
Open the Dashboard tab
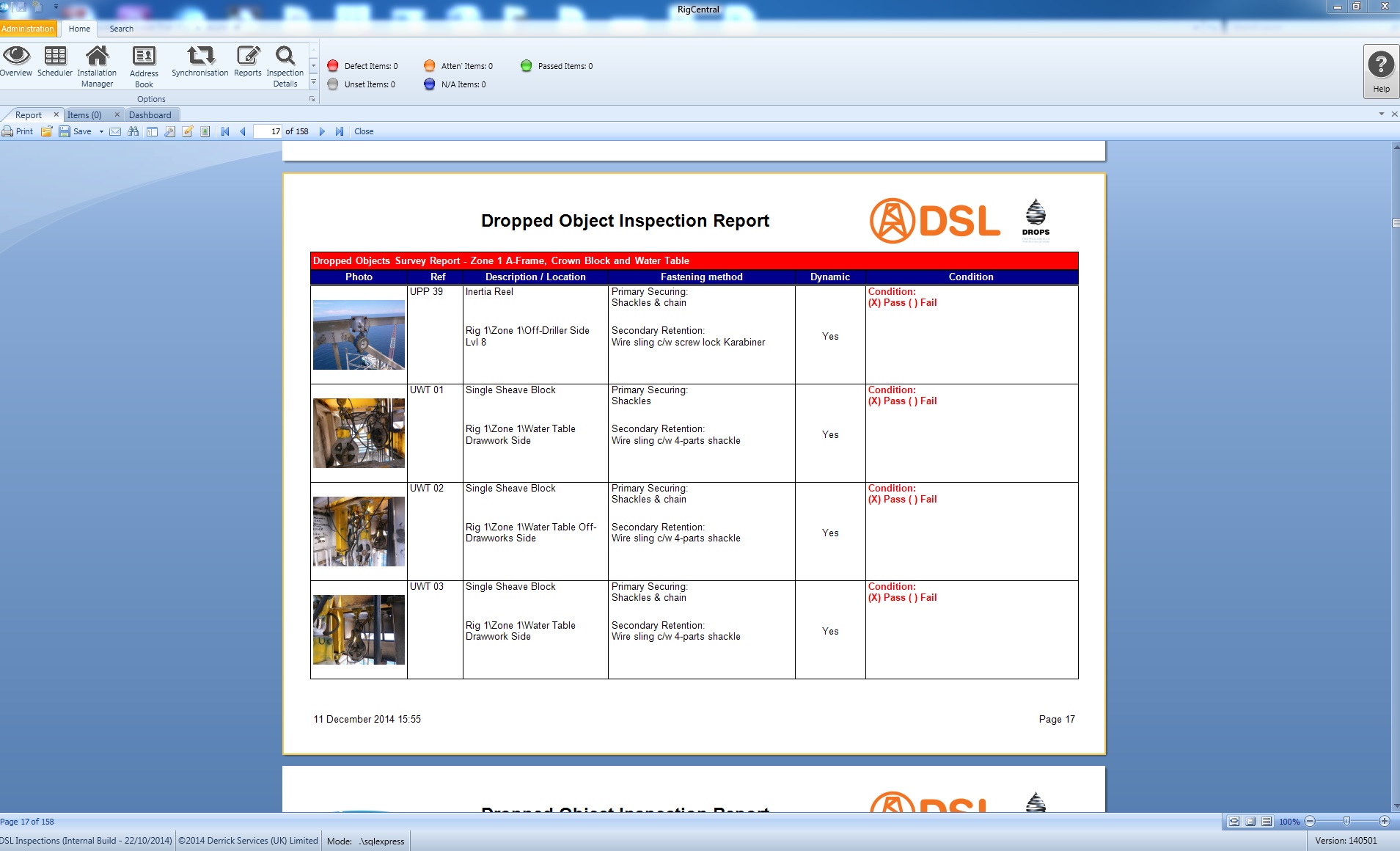click(150, 114)
